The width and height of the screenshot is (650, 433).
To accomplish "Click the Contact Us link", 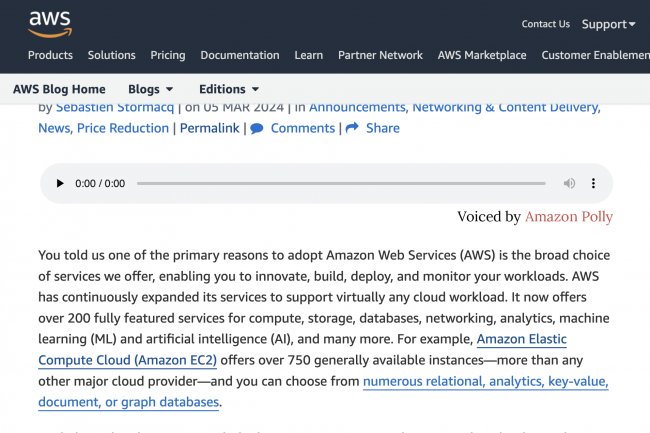I will pyautogui.click(x=545, y=24).
